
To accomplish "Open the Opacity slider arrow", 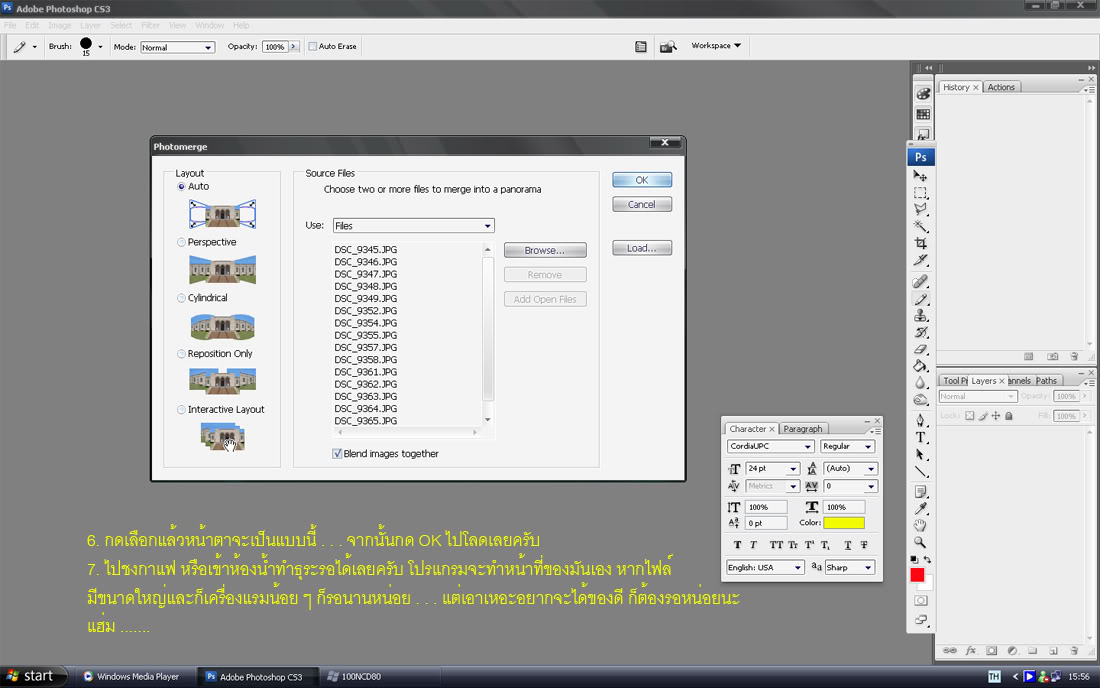I will click(x=293, y=47).
